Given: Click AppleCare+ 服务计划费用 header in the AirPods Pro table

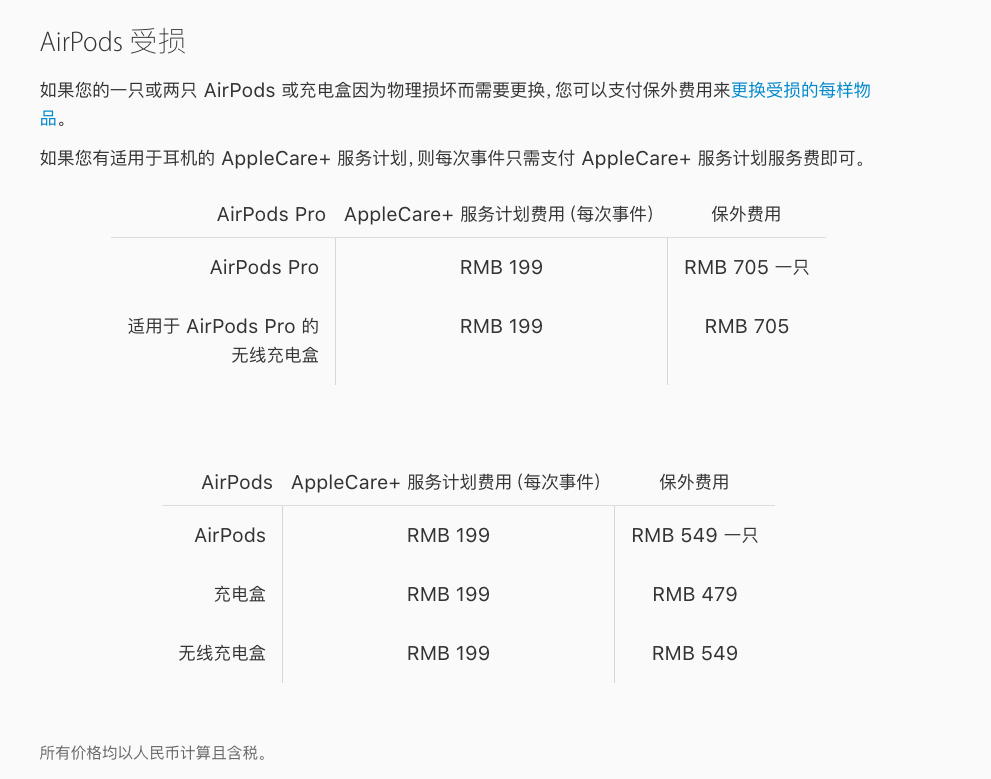Looking at the screenshot, I should [x=499, y=214].
